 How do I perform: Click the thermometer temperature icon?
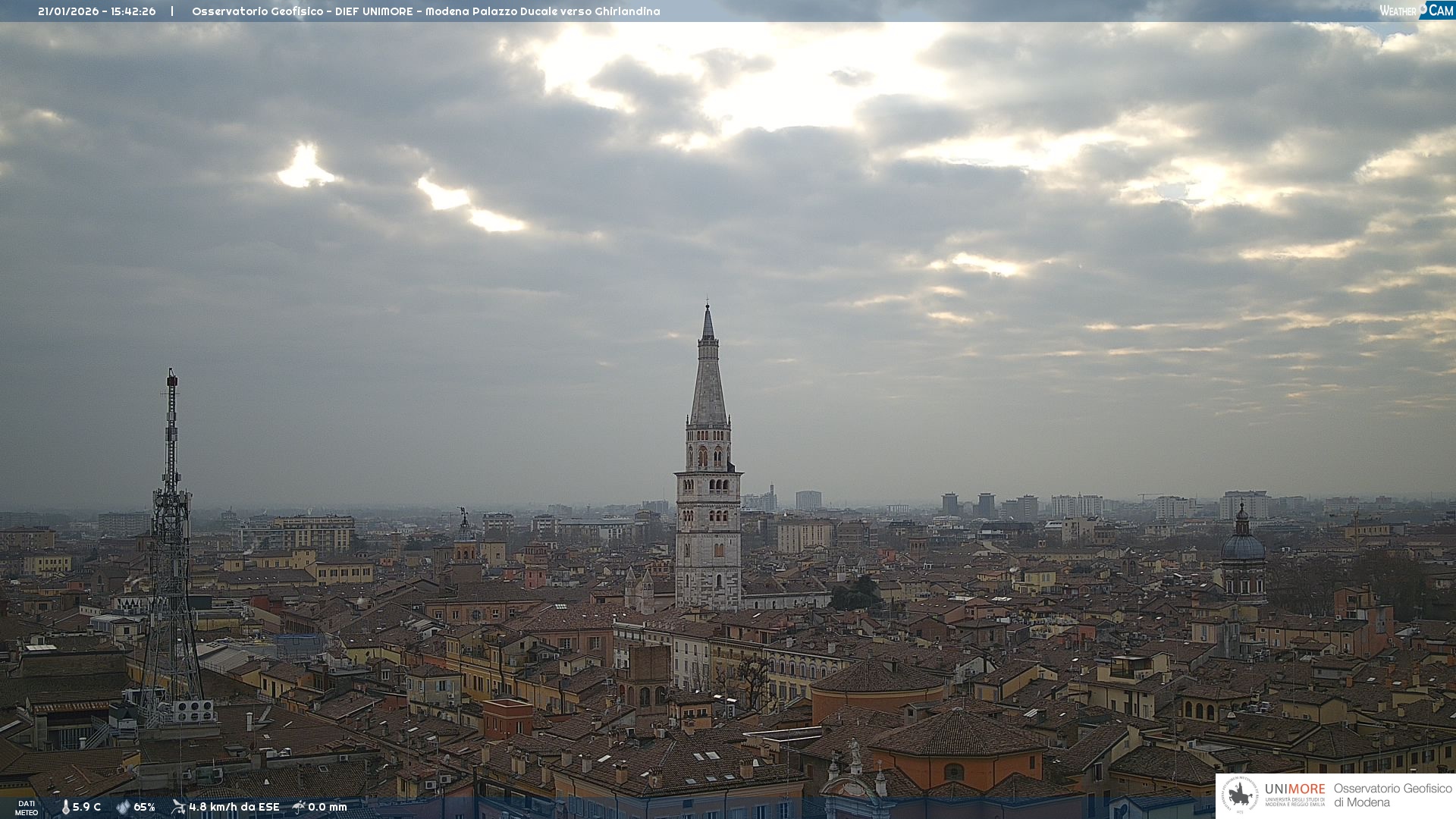[x=65, y=807]
